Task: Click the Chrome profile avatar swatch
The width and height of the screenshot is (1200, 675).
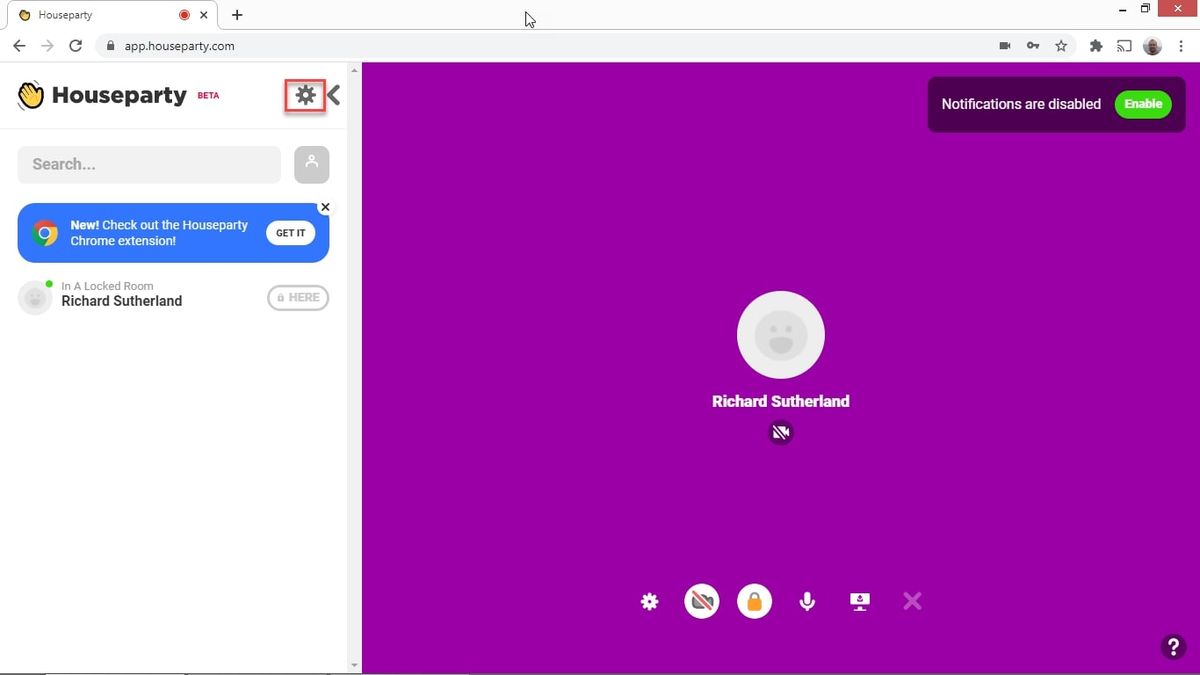Action: (1151, 46)
